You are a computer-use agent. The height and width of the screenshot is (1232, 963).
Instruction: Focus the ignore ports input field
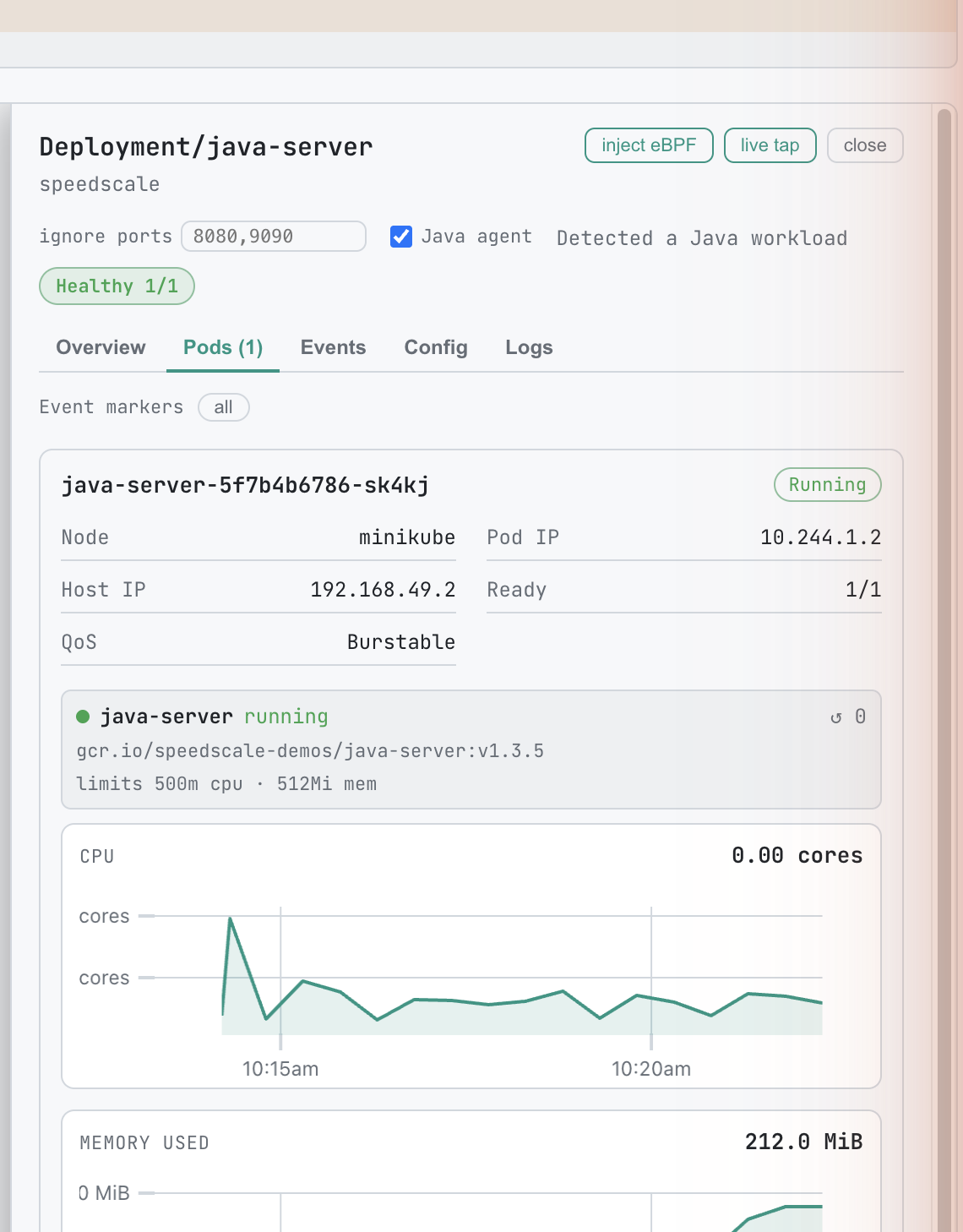click(x=274, y=237)
